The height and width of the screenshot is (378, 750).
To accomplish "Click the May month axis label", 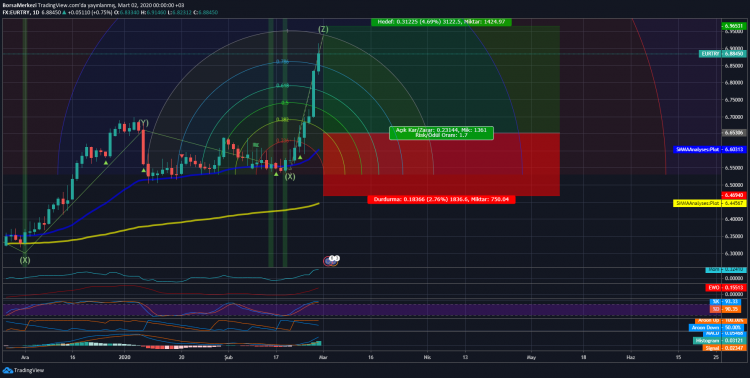I will 530,357.
